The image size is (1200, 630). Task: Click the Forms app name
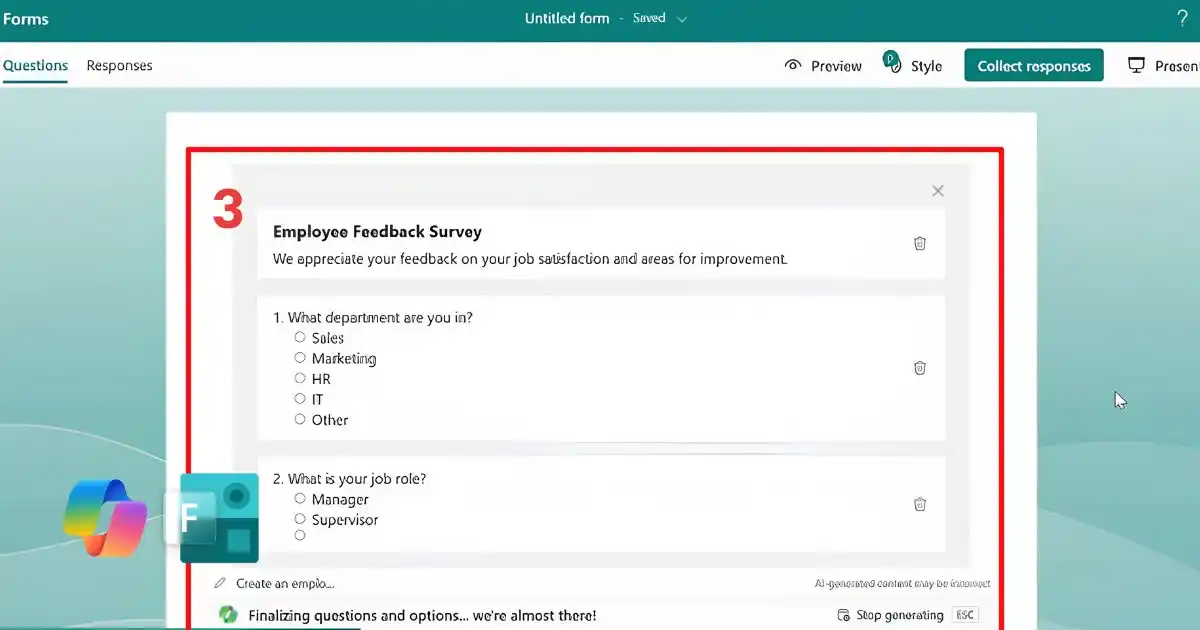coord(25,19)
